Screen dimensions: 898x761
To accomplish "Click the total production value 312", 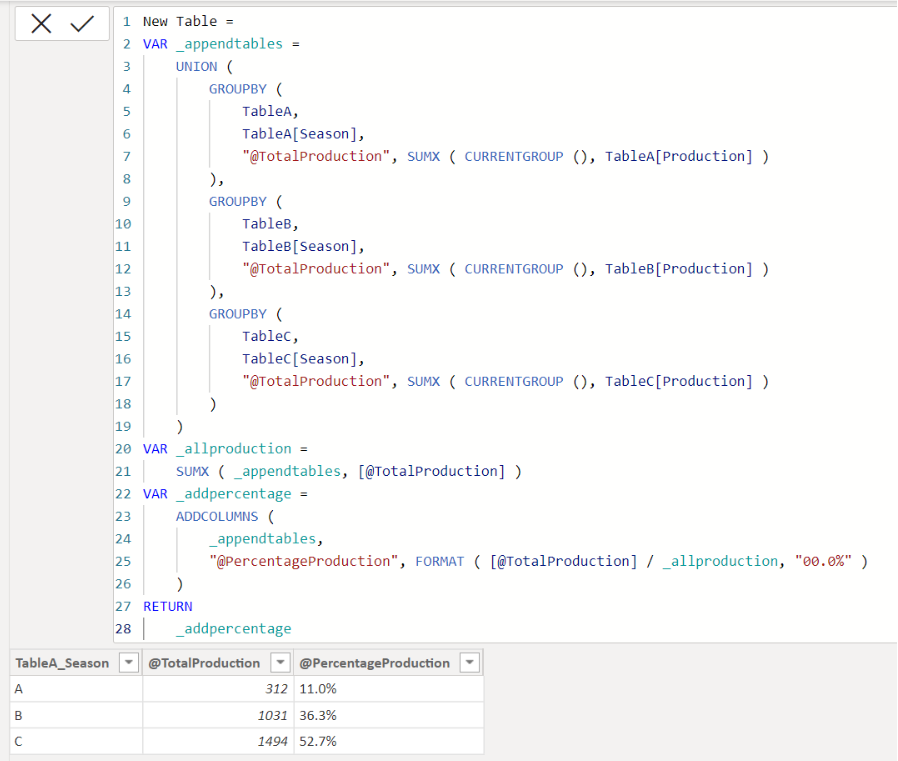I will click(218, 689).
